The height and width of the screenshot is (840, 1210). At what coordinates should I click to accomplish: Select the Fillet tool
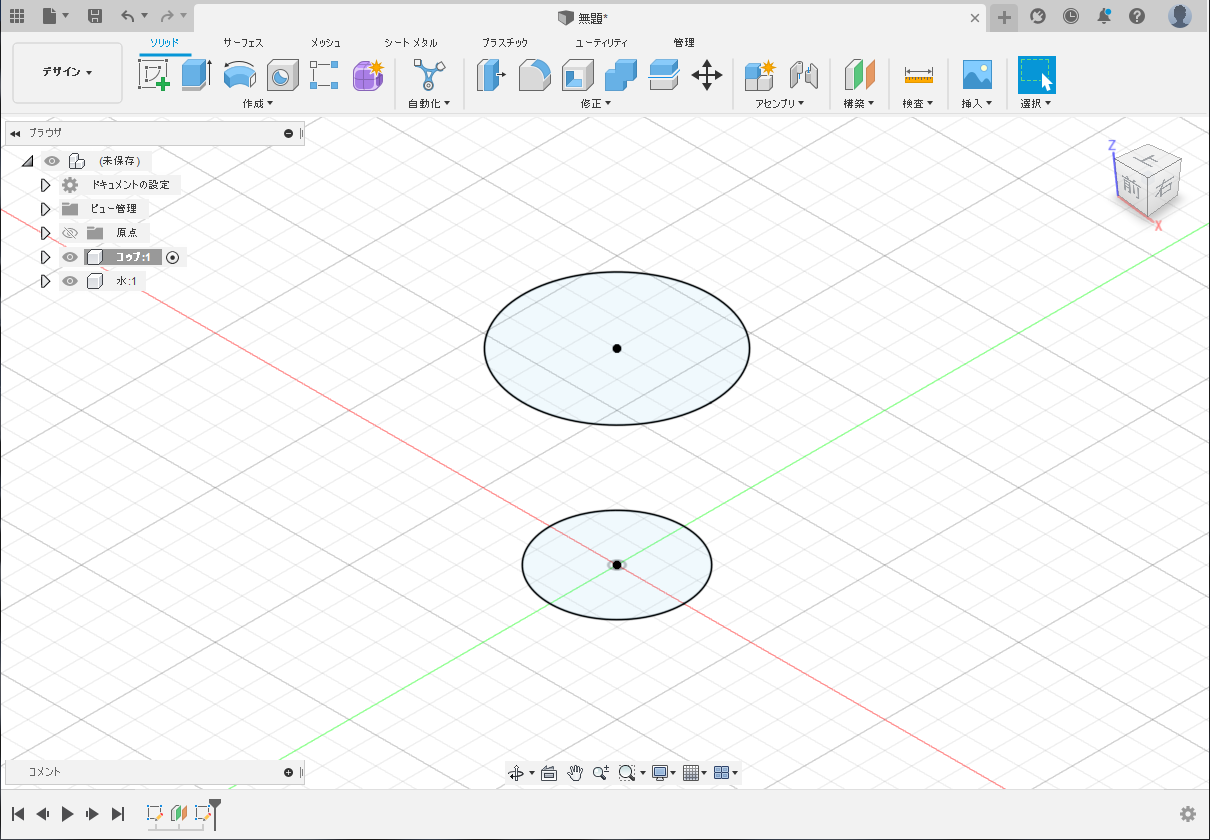535,75
